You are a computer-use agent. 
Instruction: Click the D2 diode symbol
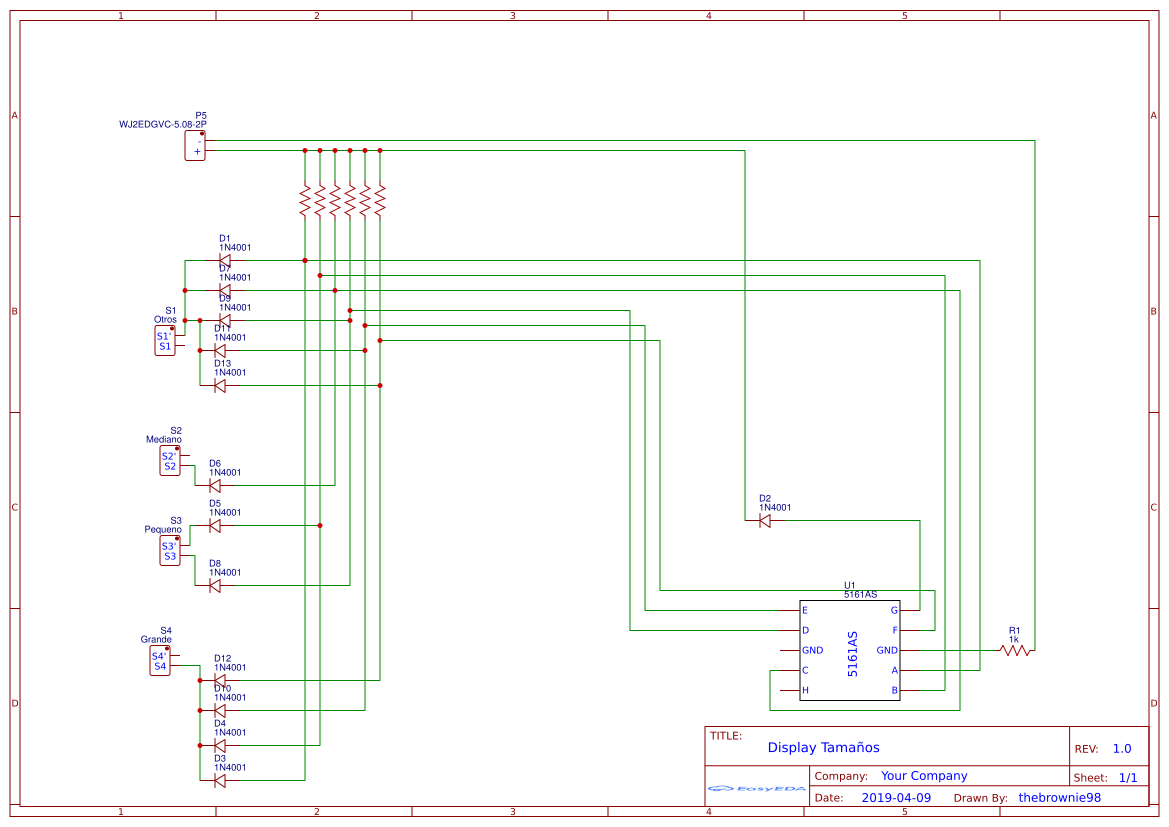point(765,521)
